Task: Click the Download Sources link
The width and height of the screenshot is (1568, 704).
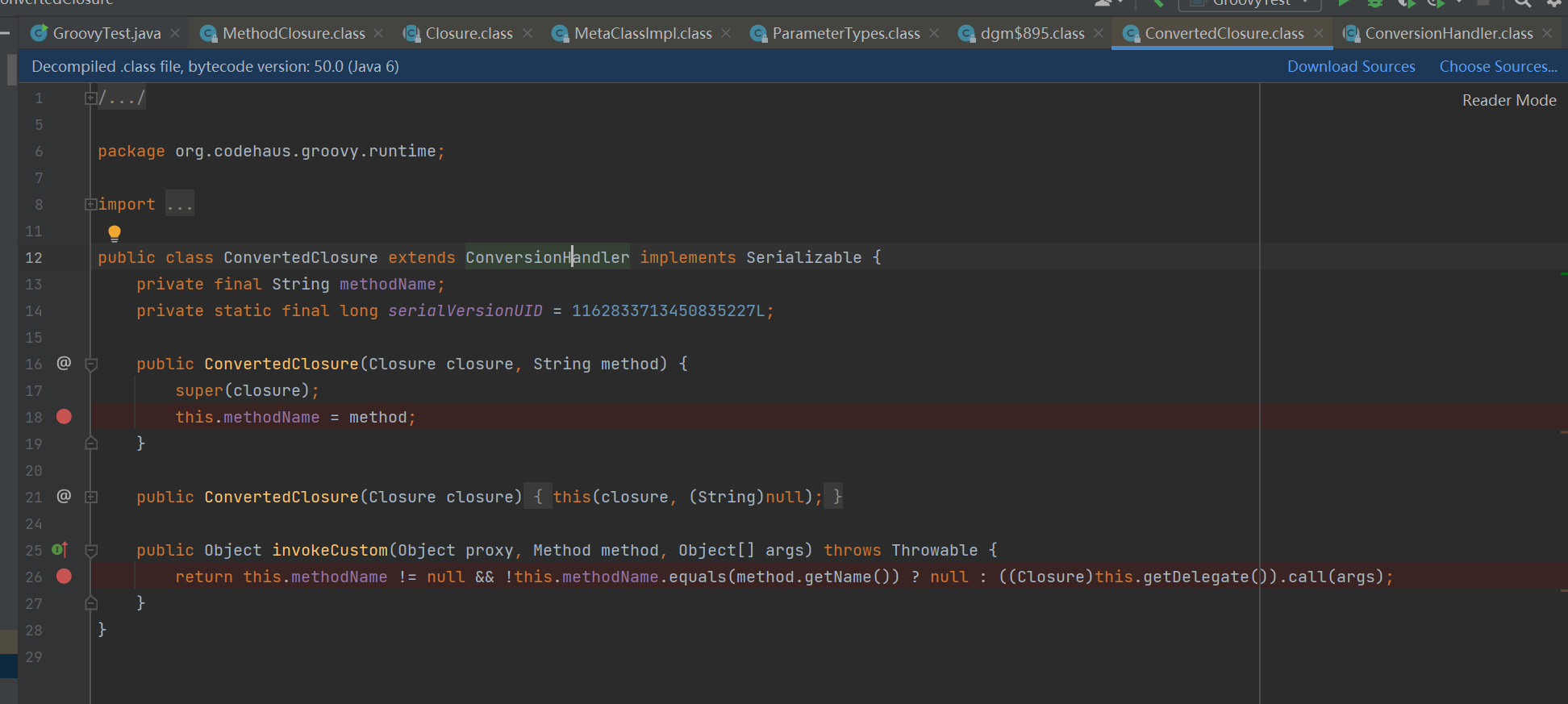Action: (1351, 66)
